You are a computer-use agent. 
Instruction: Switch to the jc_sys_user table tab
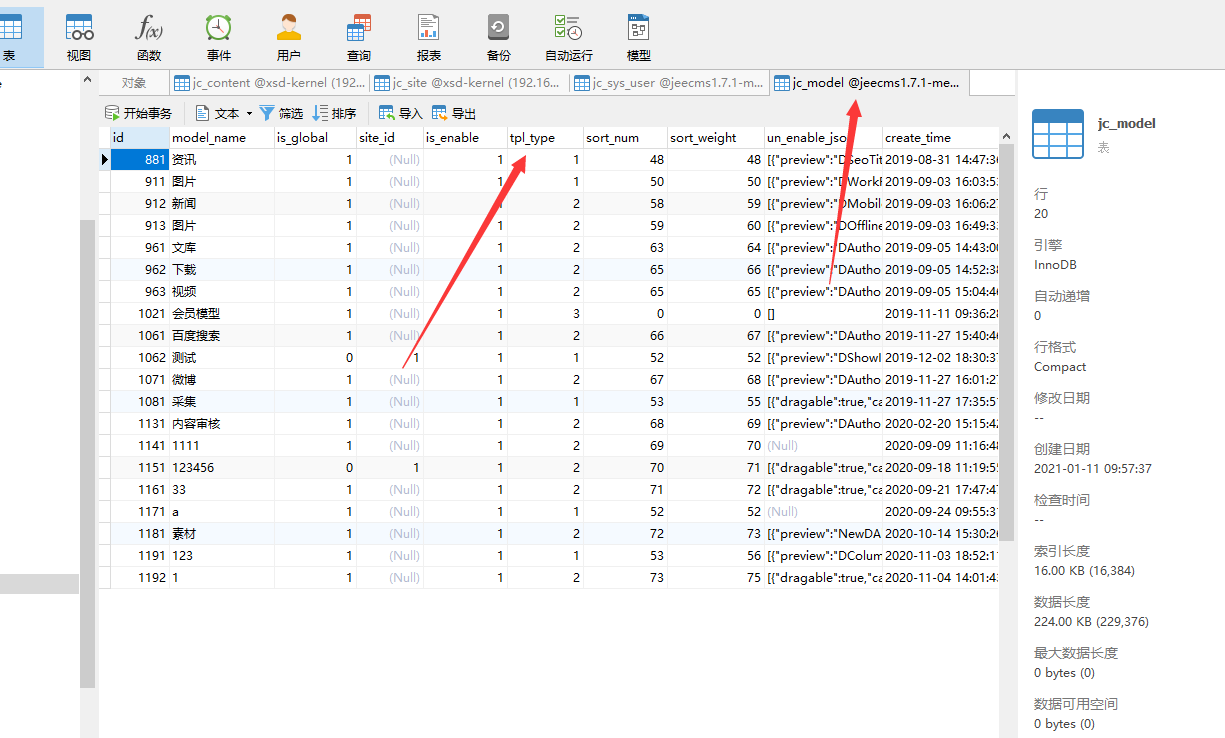tap(669, 83)
